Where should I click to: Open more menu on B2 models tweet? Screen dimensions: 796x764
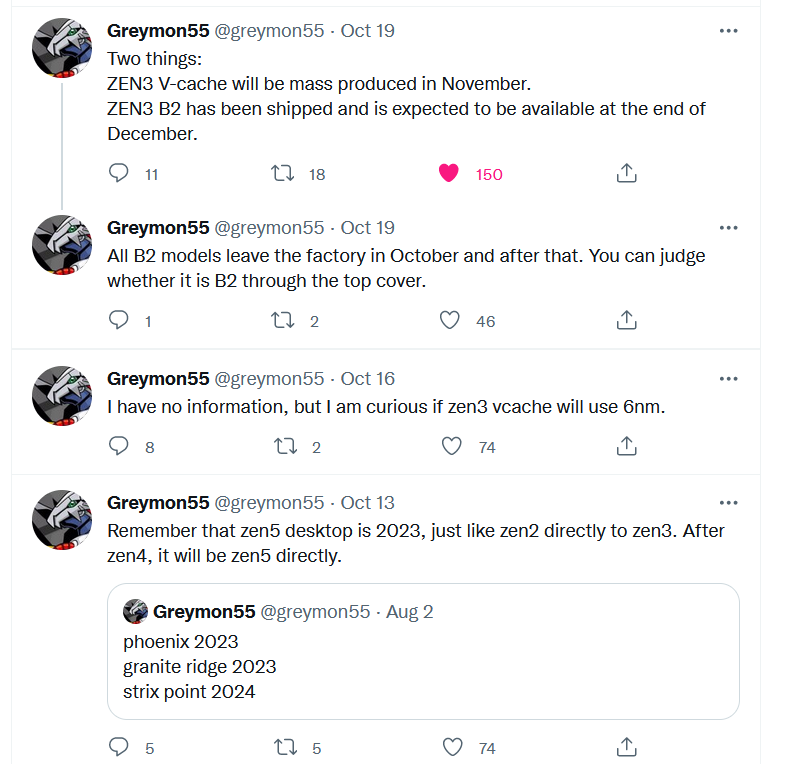(729, 228)
